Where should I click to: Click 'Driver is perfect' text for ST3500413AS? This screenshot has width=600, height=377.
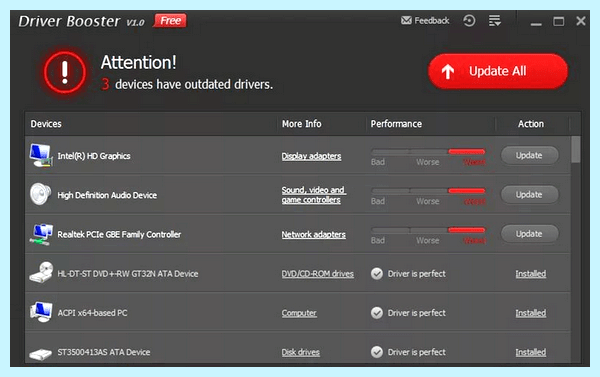point(417,352)
